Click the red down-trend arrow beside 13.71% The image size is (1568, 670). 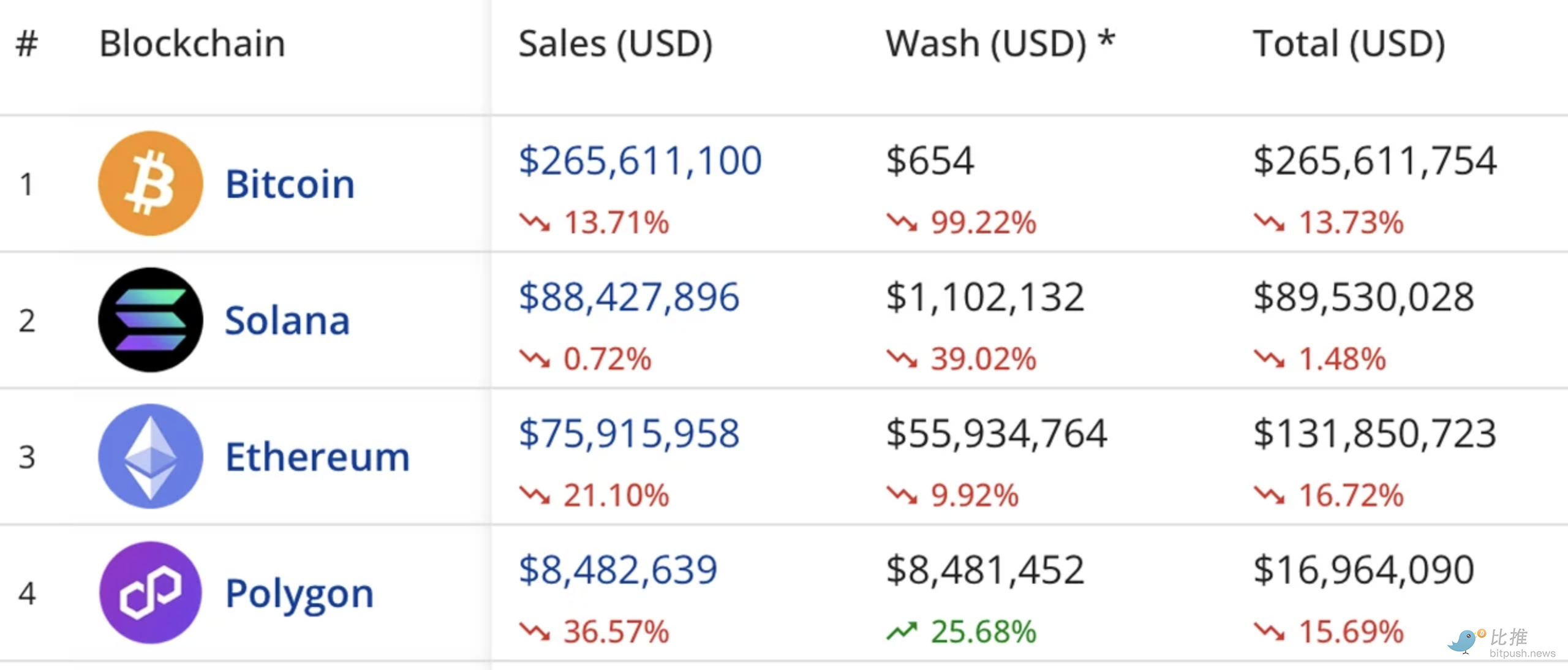point(535,222)
